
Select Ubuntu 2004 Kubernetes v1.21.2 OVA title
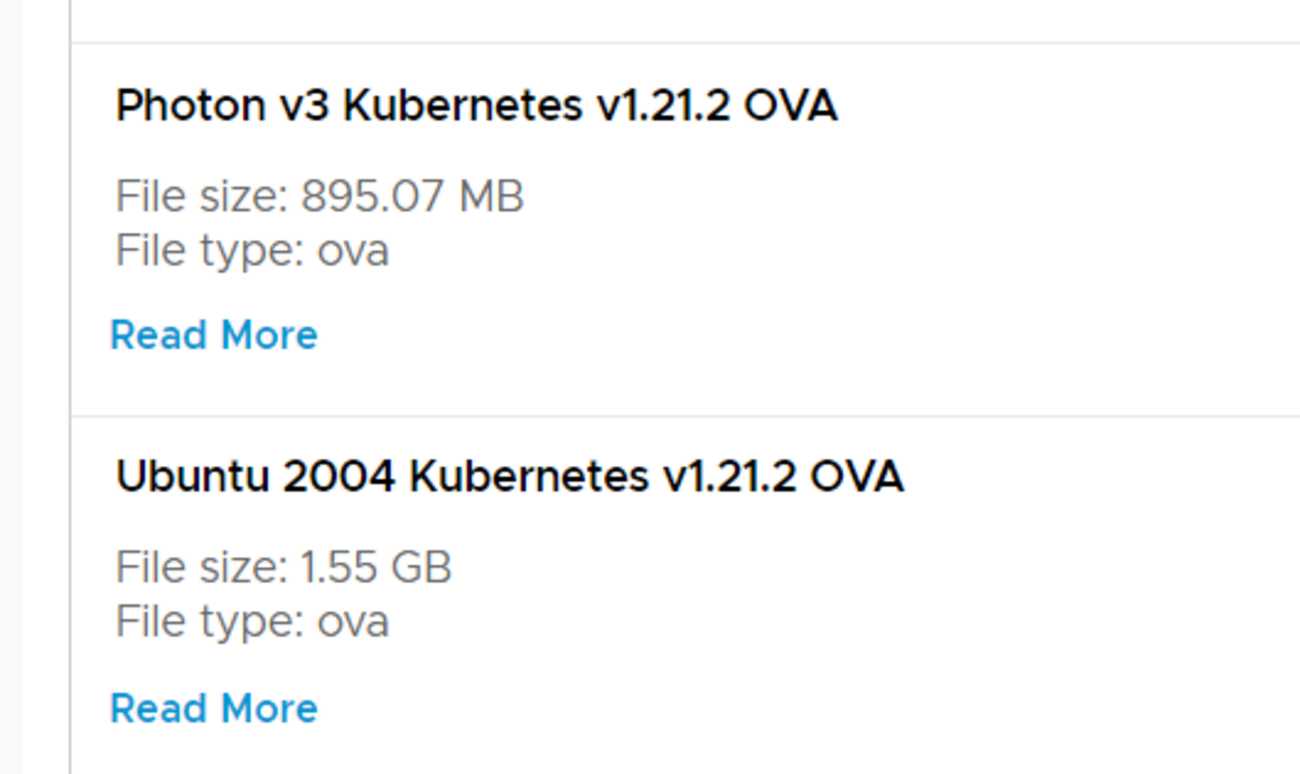[509, 477]
